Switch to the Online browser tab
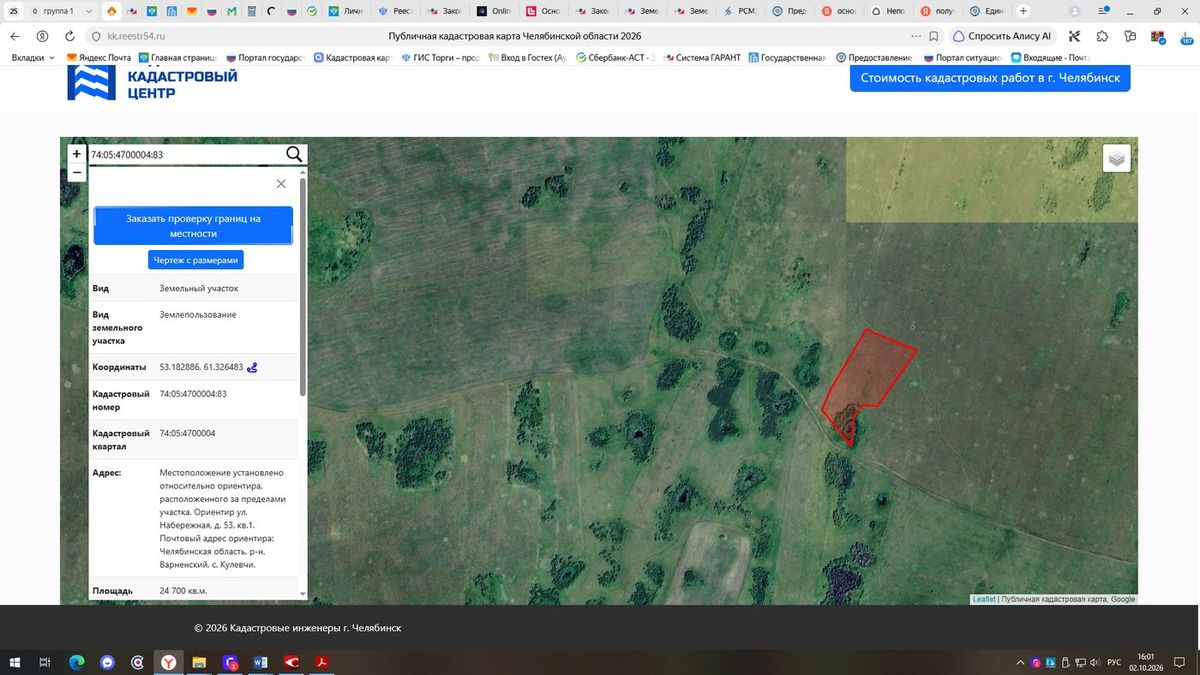The height and width of the screenshot is (675, 1200). 495,11
